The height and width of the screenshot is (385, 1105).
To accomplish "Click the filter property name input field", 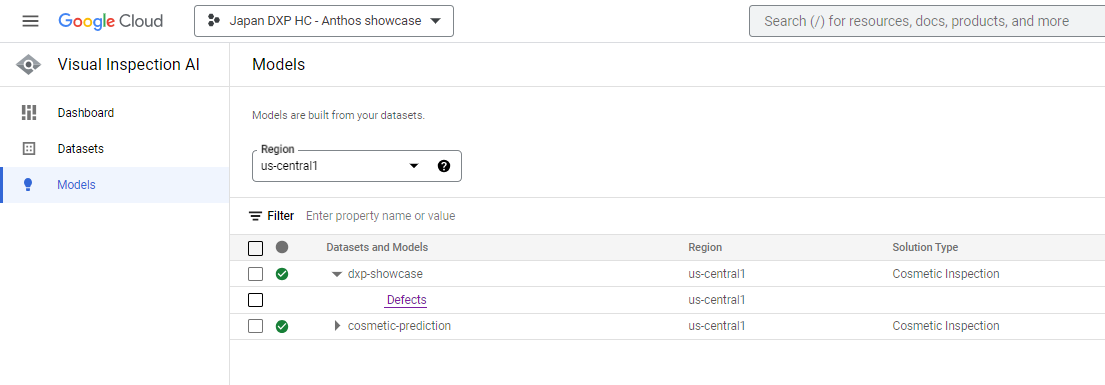I will pos(381,216).
